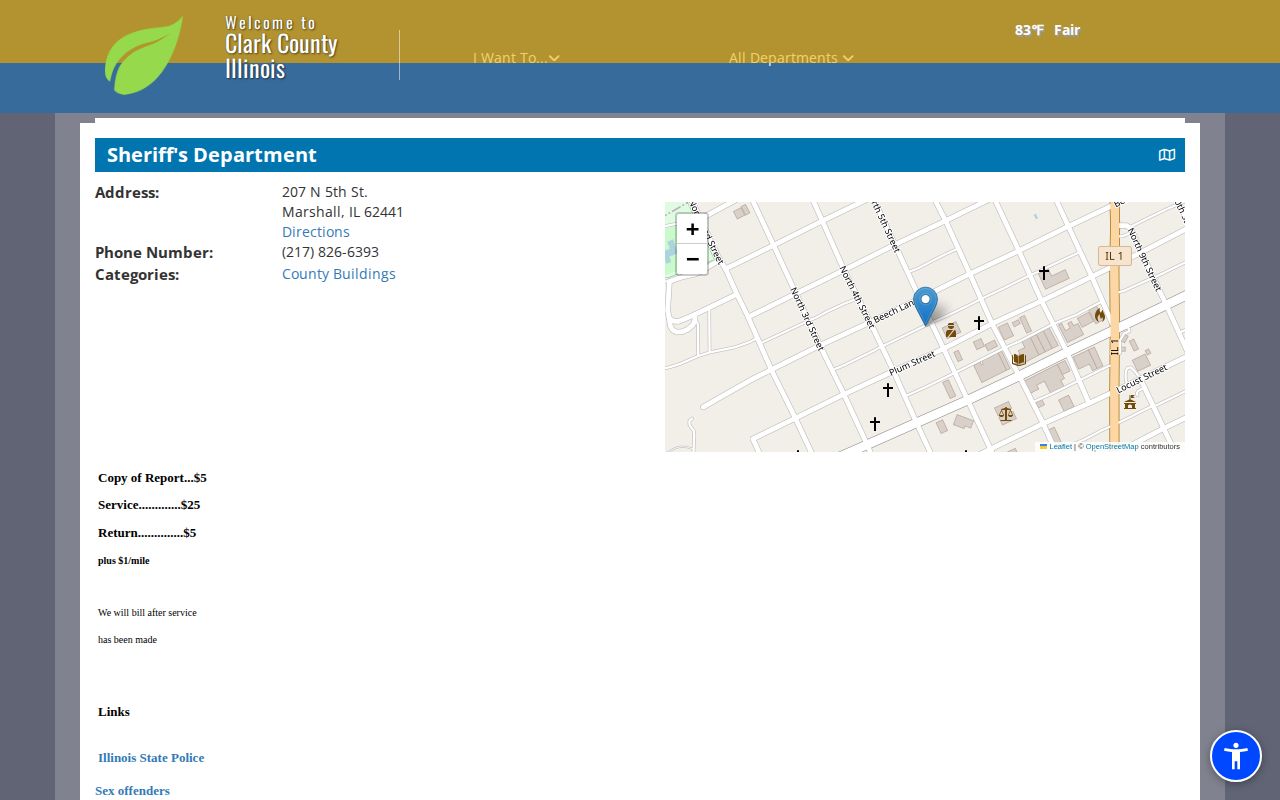Click the 'Locust Street' map label
The width and height of the screenshot is (1280, 800).
[1142, 379]
